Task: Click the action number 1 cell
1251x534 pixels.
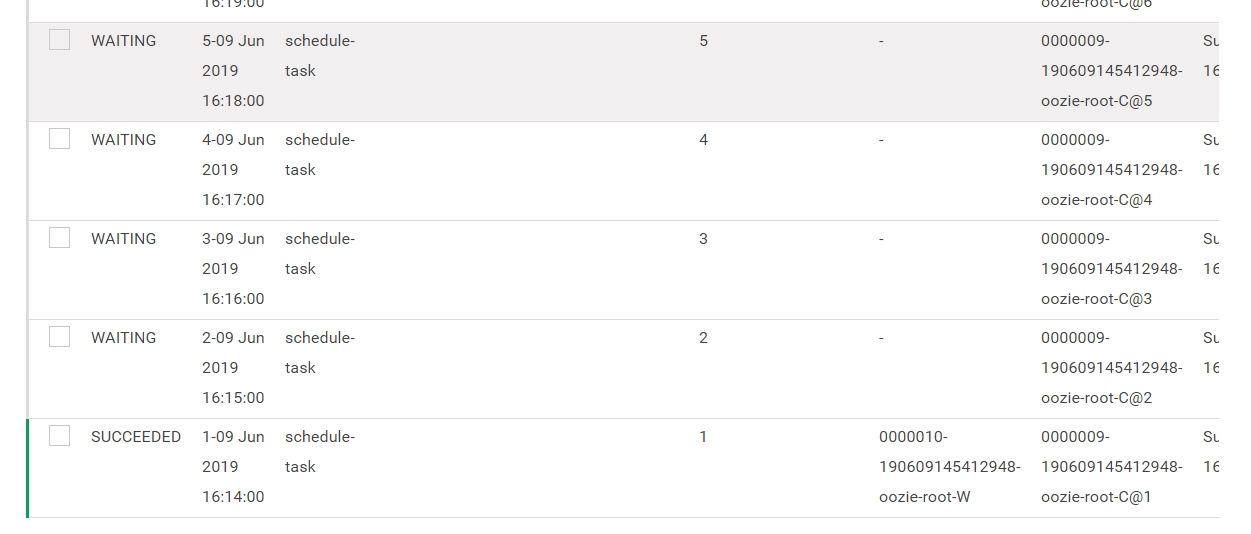Action: [703, 437]
